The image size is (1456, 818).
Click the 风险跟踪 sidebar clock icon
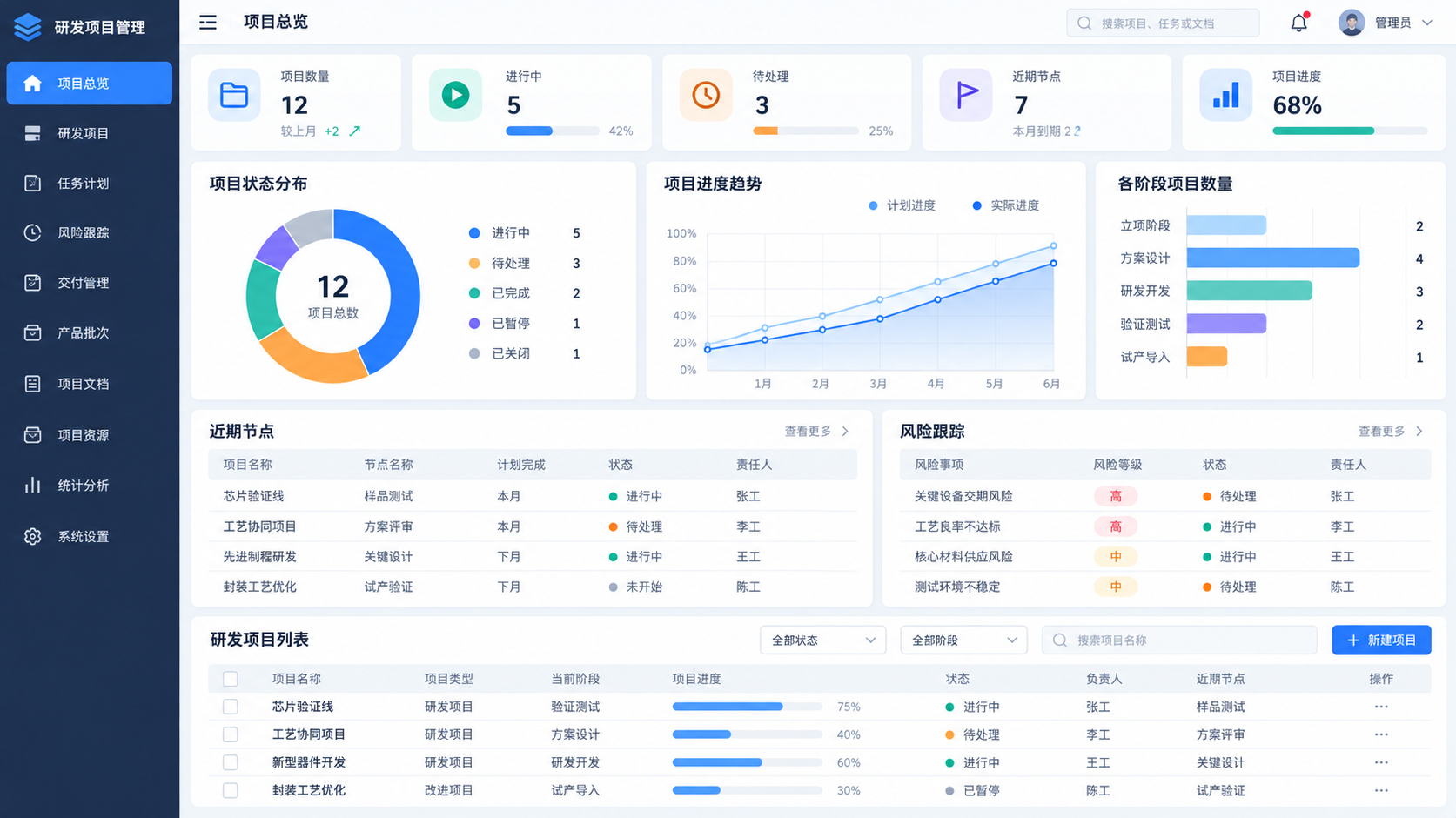(x=32, y=232)
